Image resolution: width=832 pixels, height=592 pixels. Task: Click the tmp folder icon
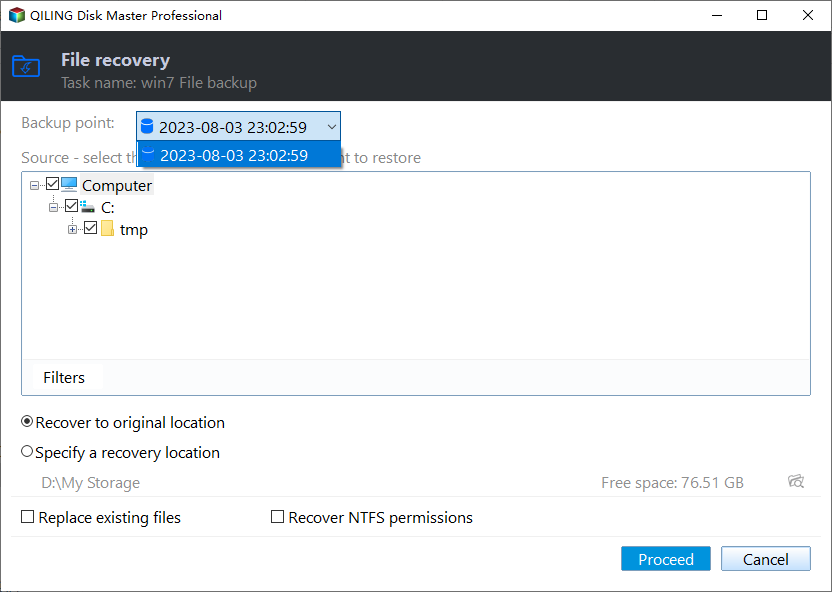[x=107, y=229]
